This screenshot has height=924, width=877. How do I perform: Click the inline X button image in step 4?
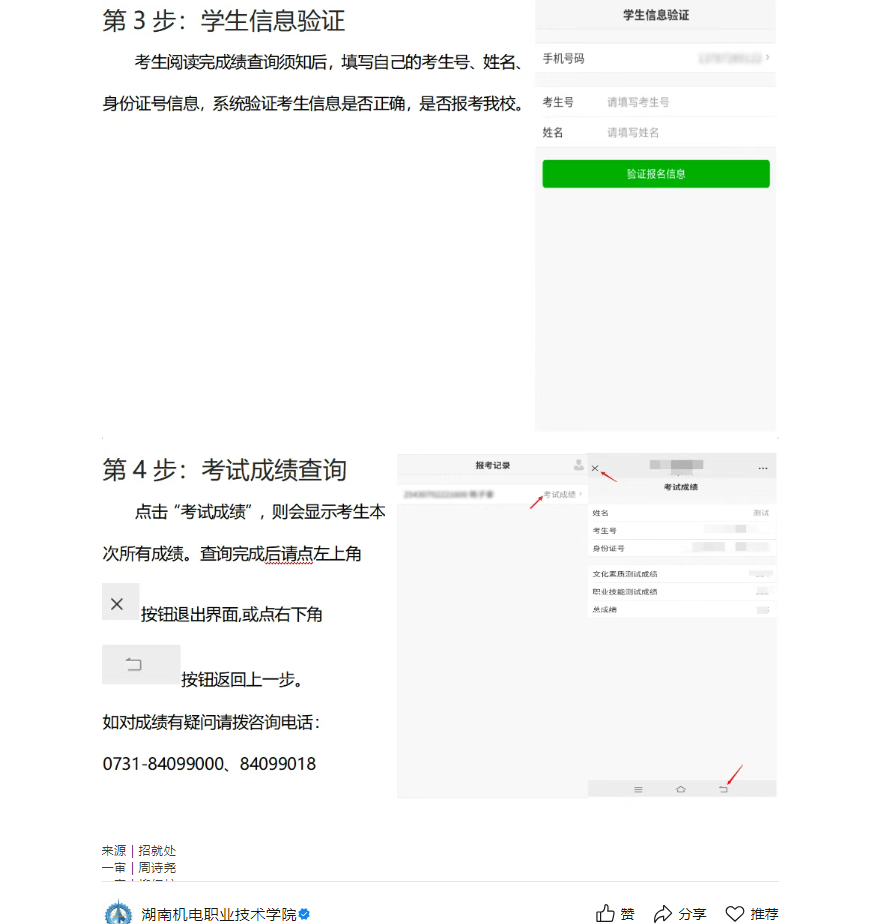pos(119,603)
